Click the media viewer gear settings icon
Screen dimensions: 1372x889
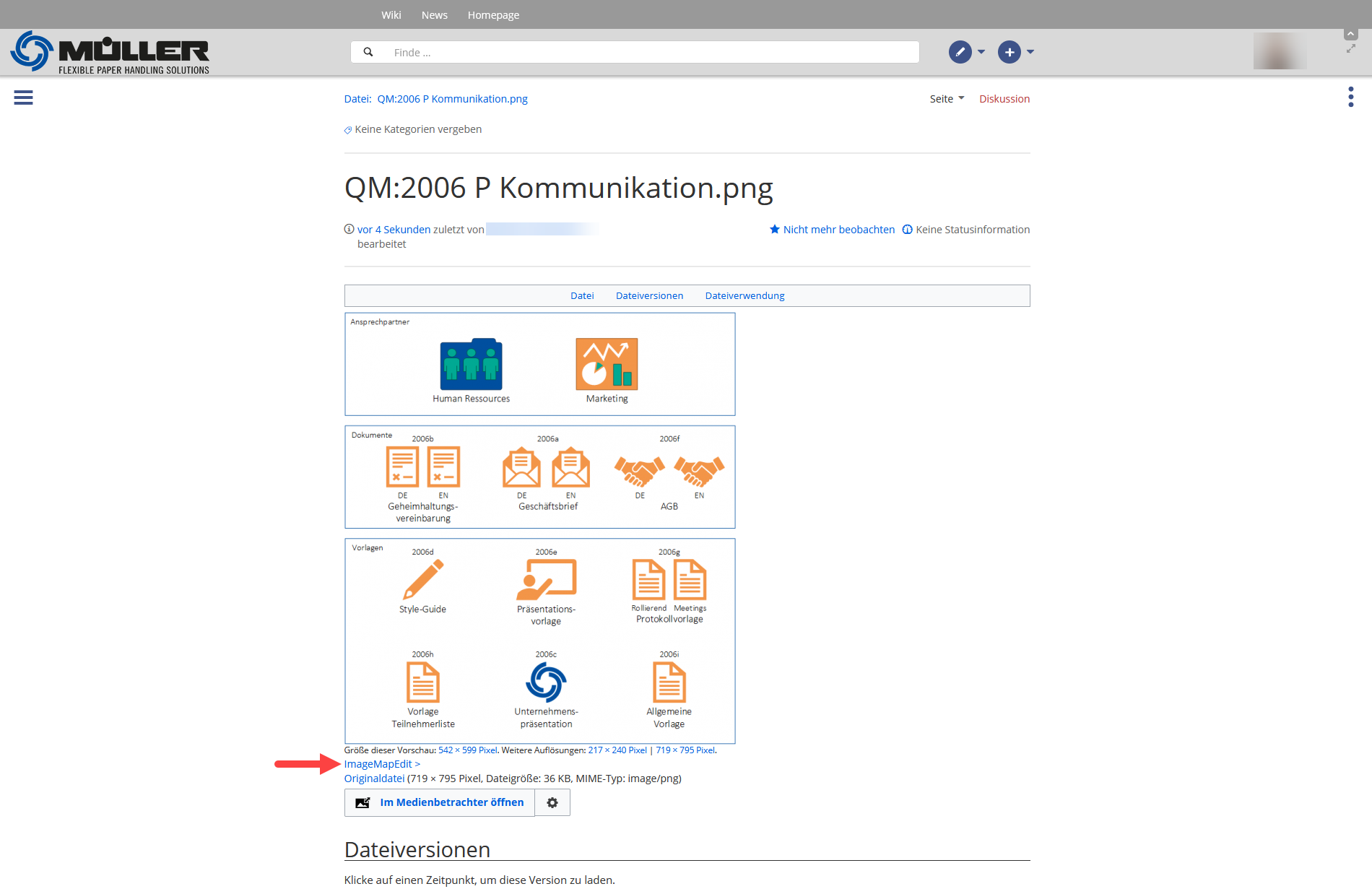[552, 802]
